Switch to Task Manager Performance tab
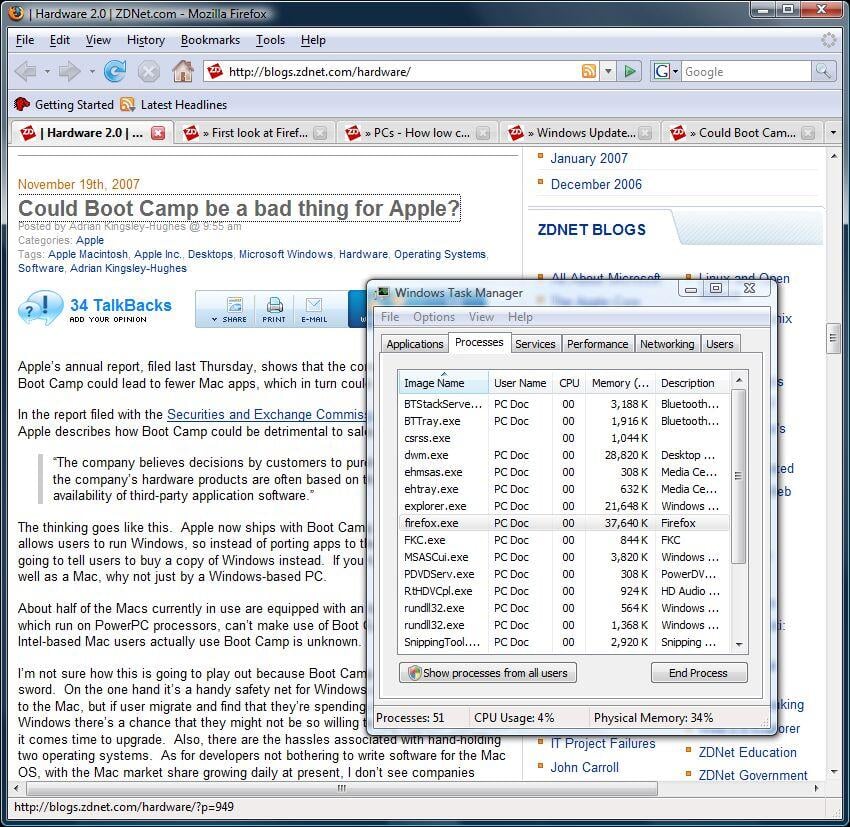850x827 pixels. point(597,344)
